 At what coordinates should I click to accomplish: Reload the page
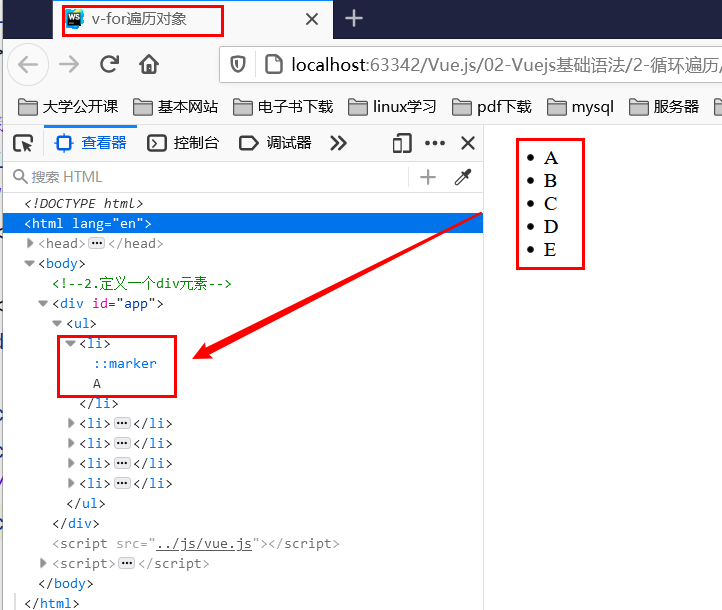click(110, 64)
